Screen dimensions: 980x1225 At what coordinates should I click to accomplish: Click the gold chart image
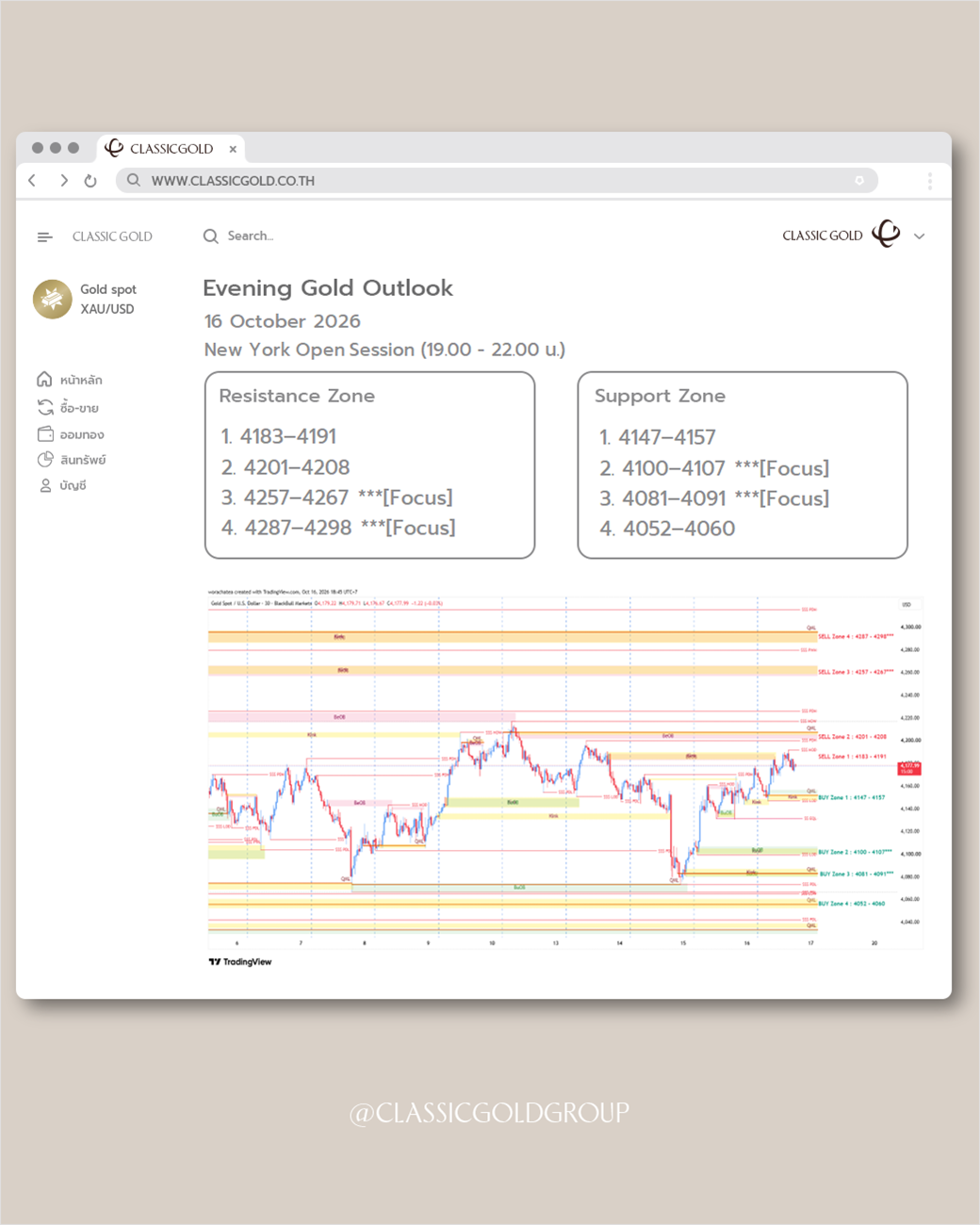[x=565, y=771]
